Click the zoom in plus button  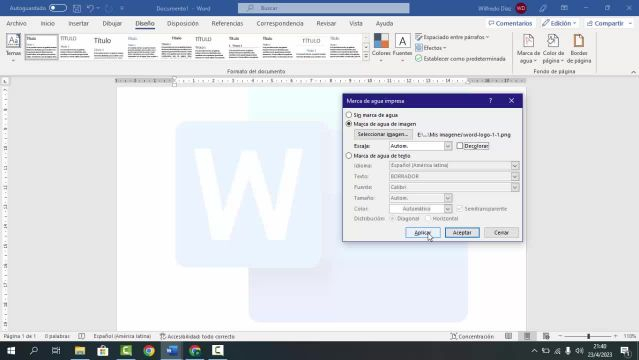point(615,336)
